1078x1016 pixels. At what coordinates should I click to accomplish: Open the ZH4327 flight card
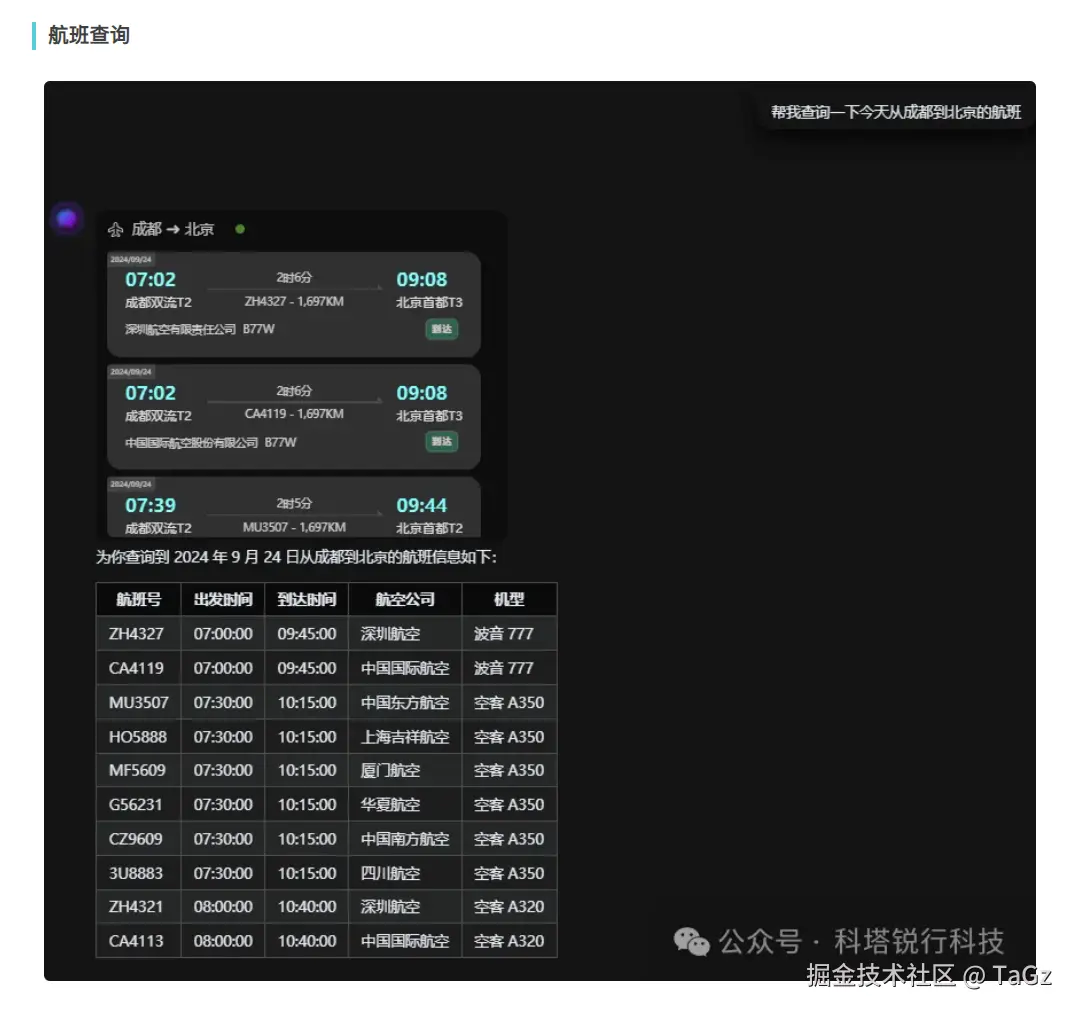[294, 305]
